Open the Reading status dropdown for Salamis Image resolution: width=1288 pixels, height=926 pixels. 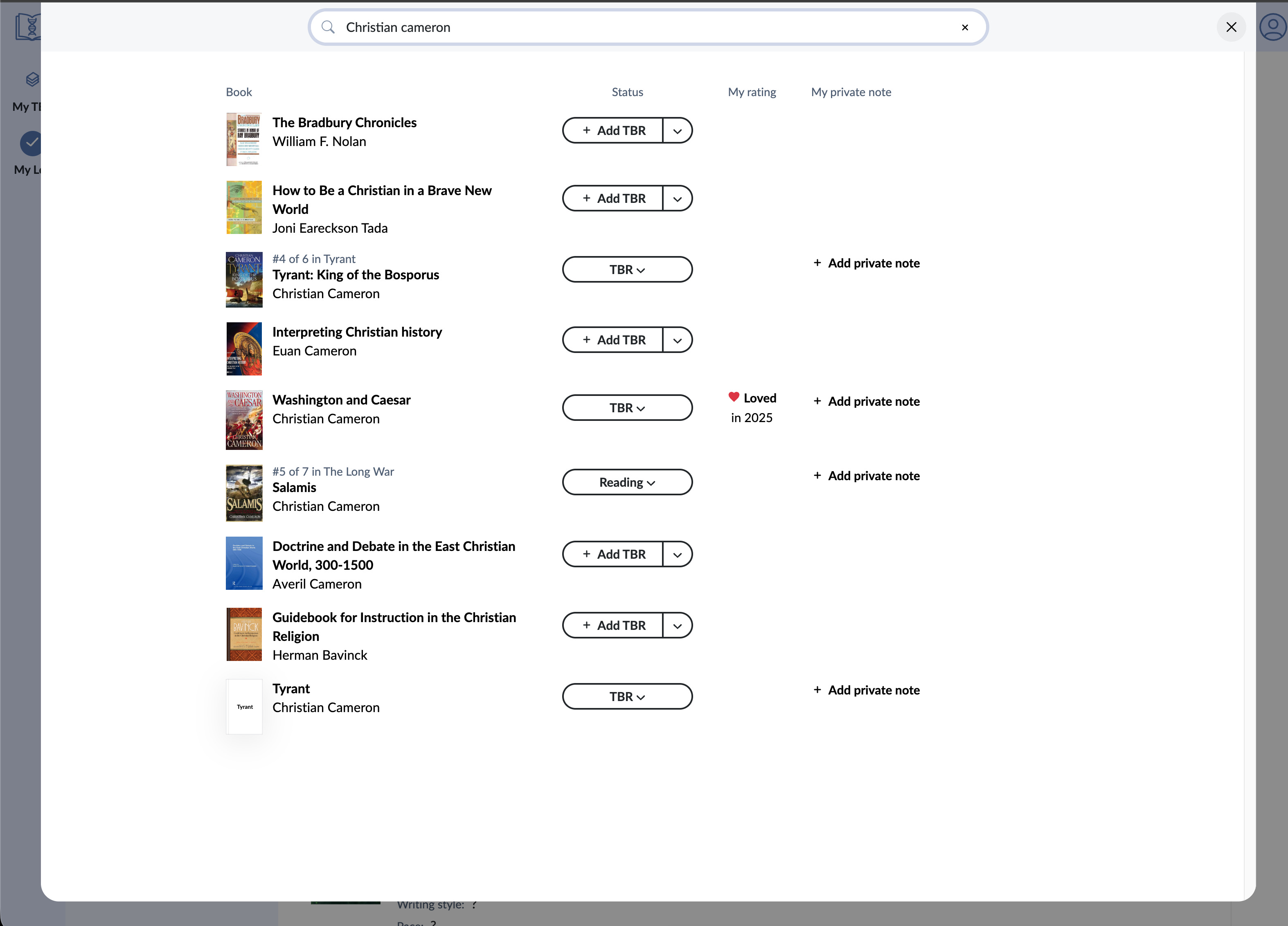pyautogui.click(x=627, y=482)
